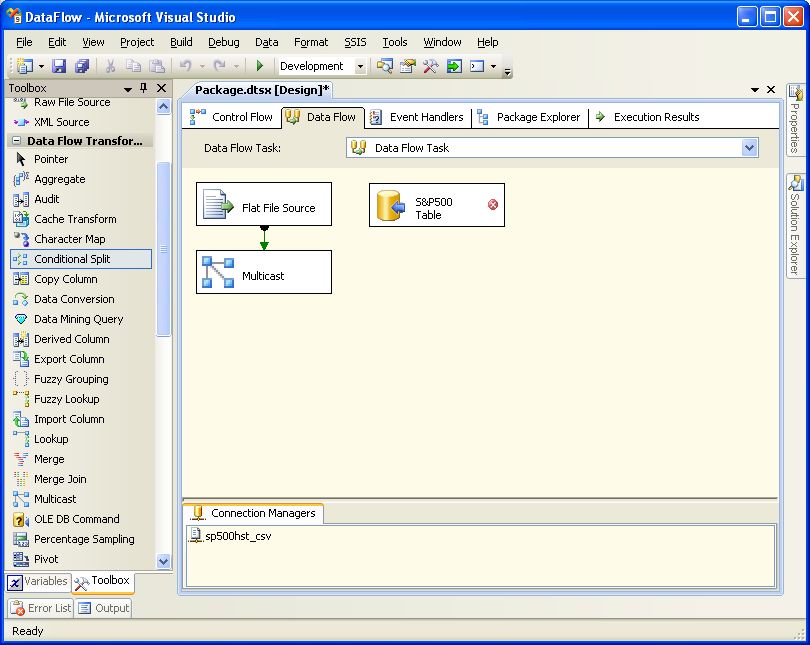Open the Undo history dropdown arrow

point(202,66)
